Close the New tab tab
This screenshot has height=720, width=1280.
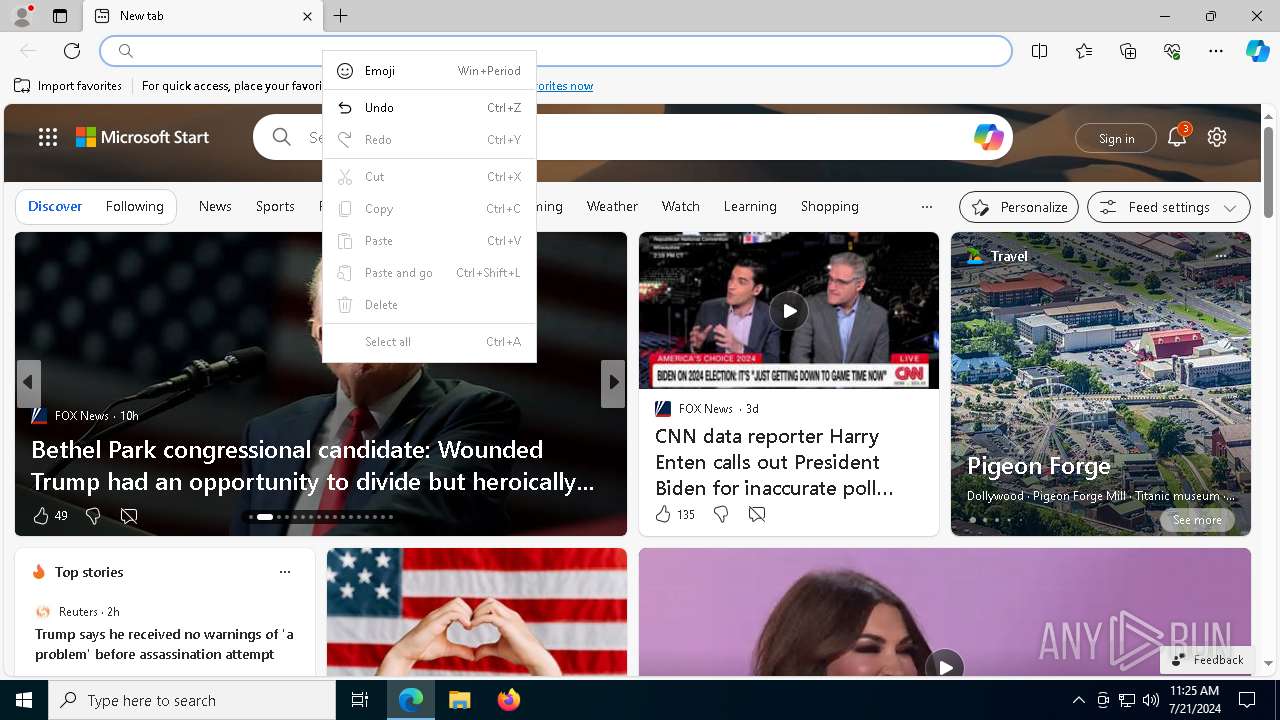click(307, 16)
